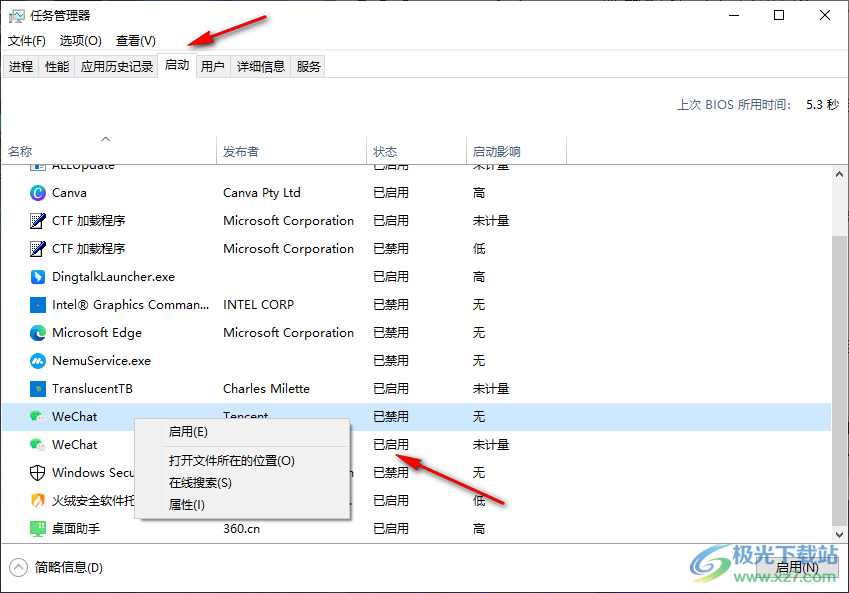Click the enabled CTF 加载程序 icon
849x593 pixels.
pos(37,221)
